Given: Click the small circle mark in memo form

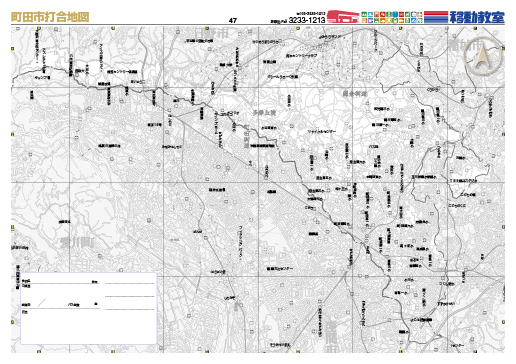Looking at the screenshot, I should pyautogui.click(x=96, y=304).
